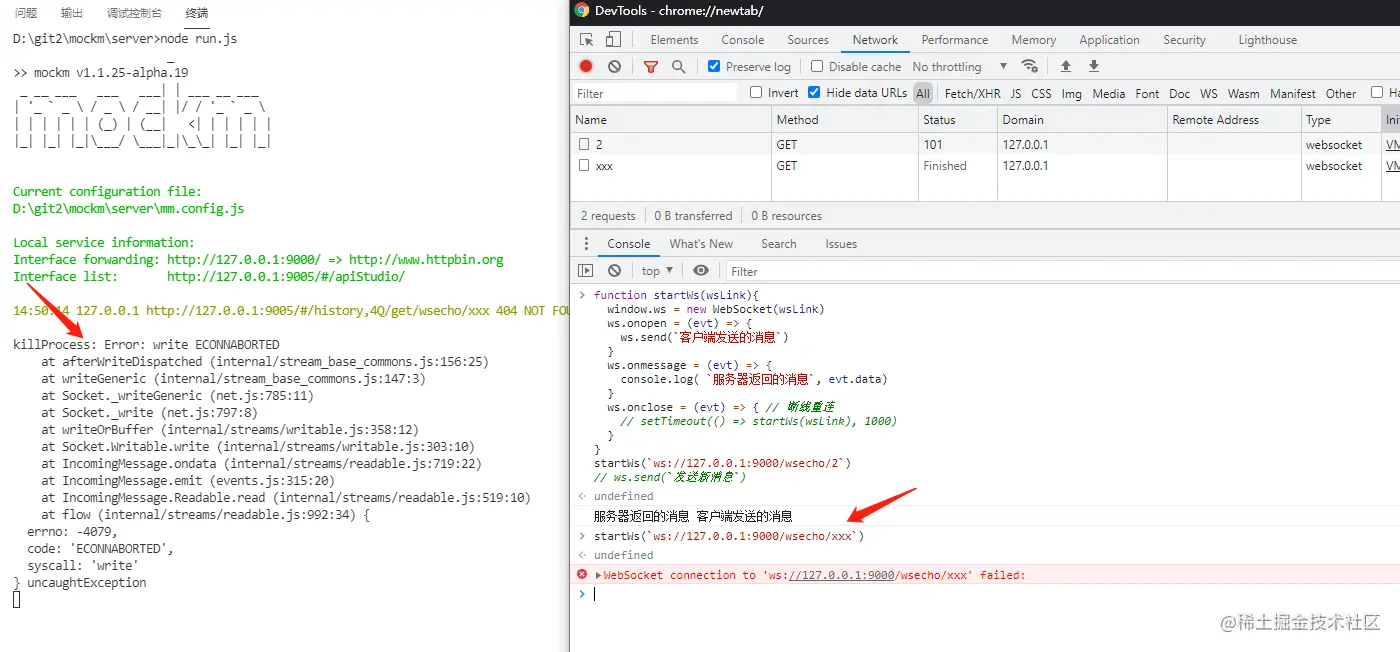Image resolution: width=1400 pixels, height=652 pixels.
Task: Toggle the device toolbar icon
Action: 613,40
